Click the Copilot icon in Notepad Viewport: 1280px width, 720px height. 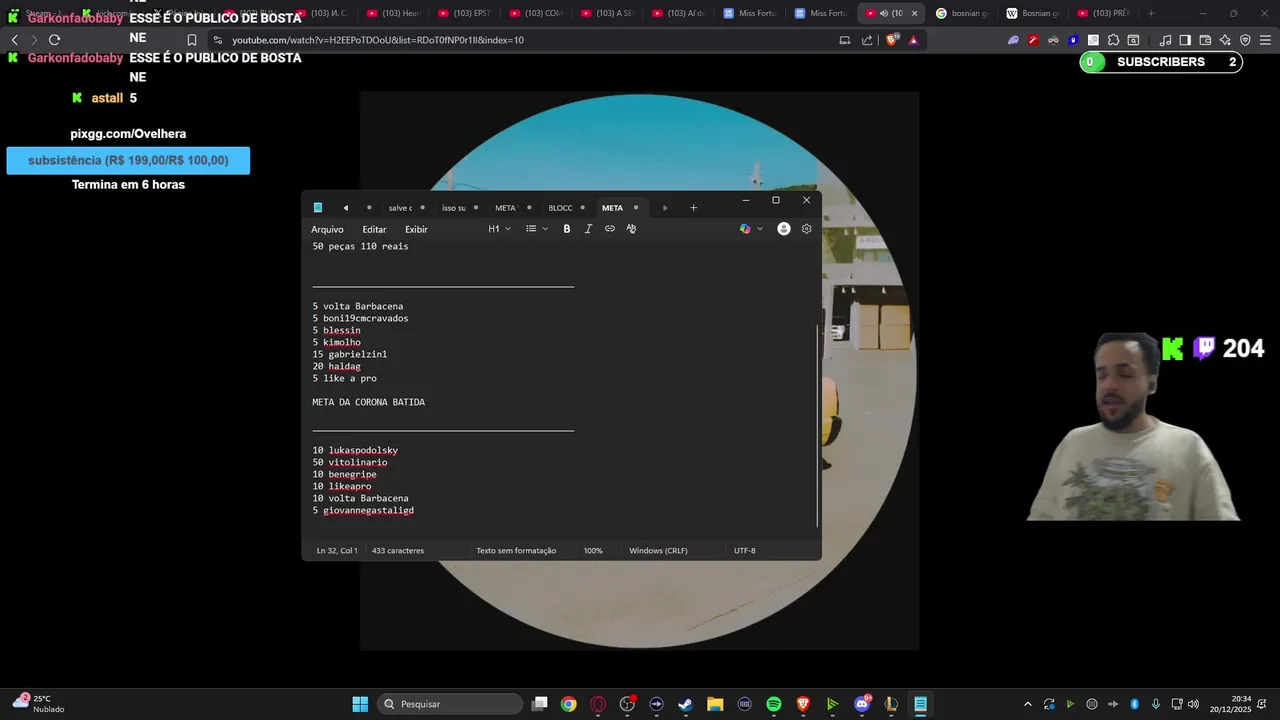pyautogui.click(x=745, y=229)
